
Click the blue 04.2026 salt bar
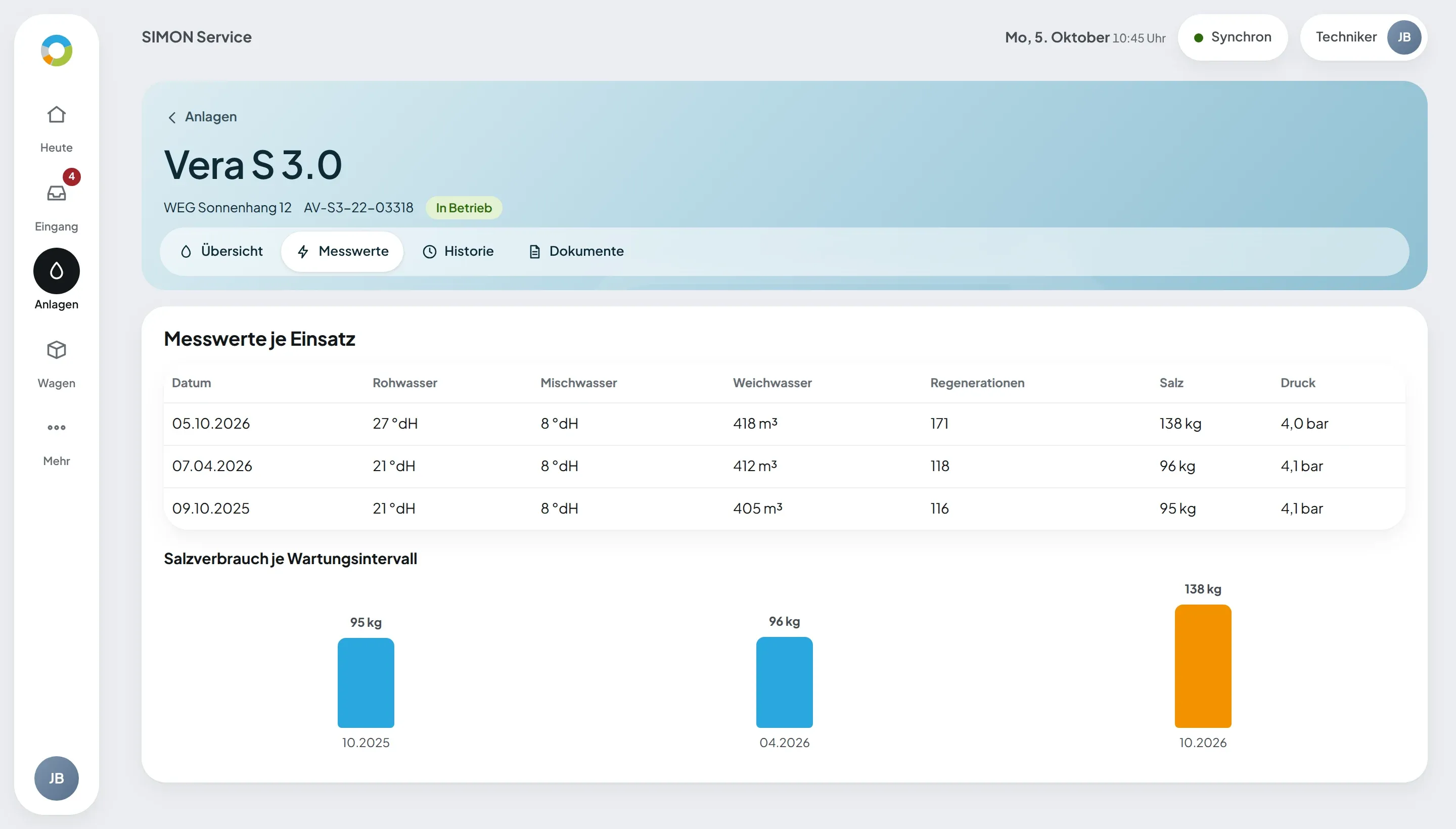coord(784,682)
